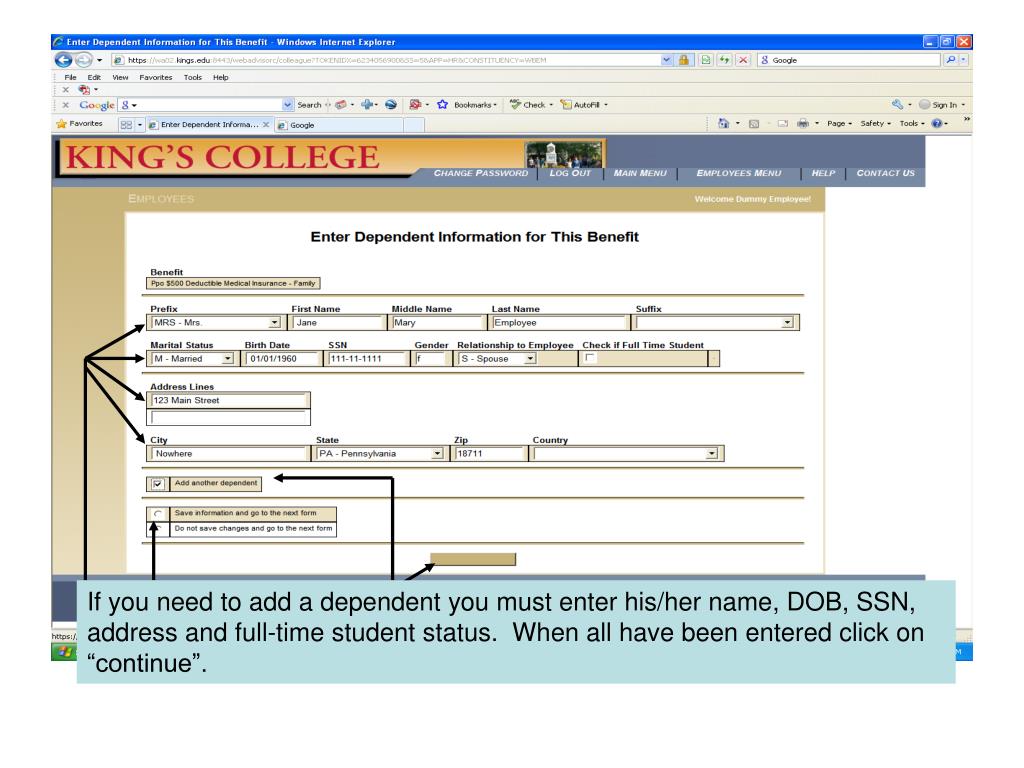The image size is (1024, 768).
Task: Click the spell Check icon in Google toolbar
Action: [x=515, y=104]
